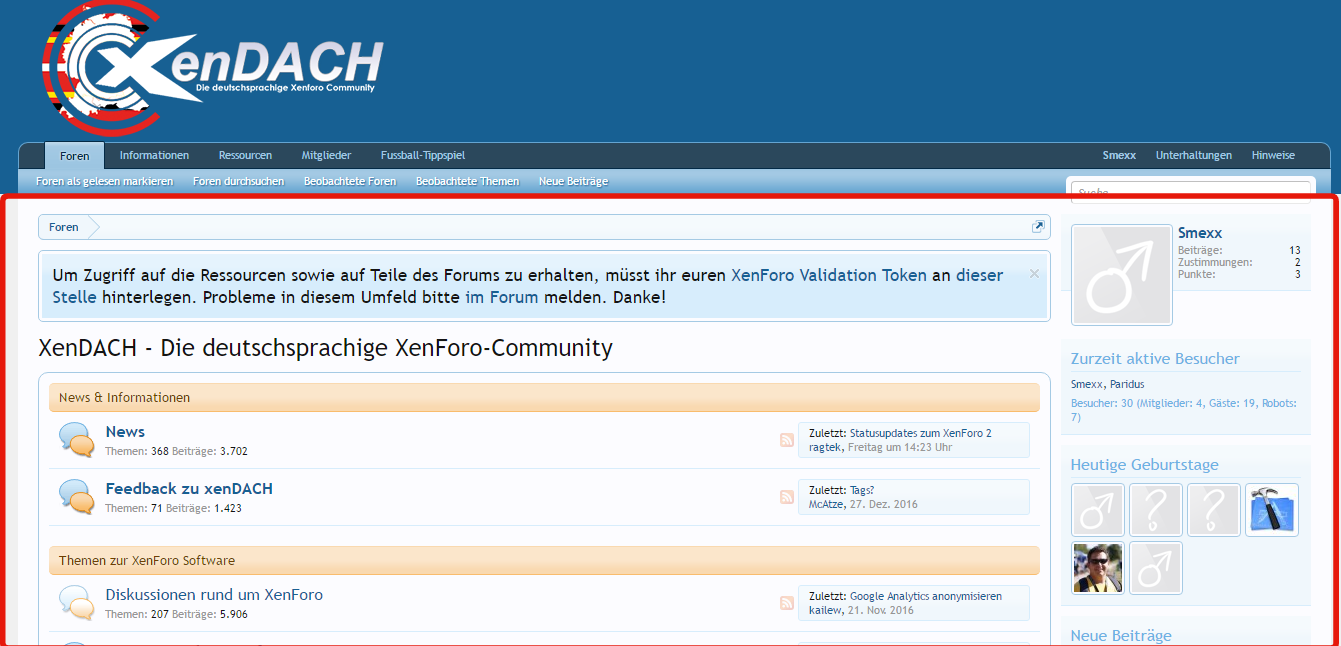Viewport: 1341px width, 646px height.
Task: Click the 'Punkte: 3' profile stat
Action: coord(1239,274)
